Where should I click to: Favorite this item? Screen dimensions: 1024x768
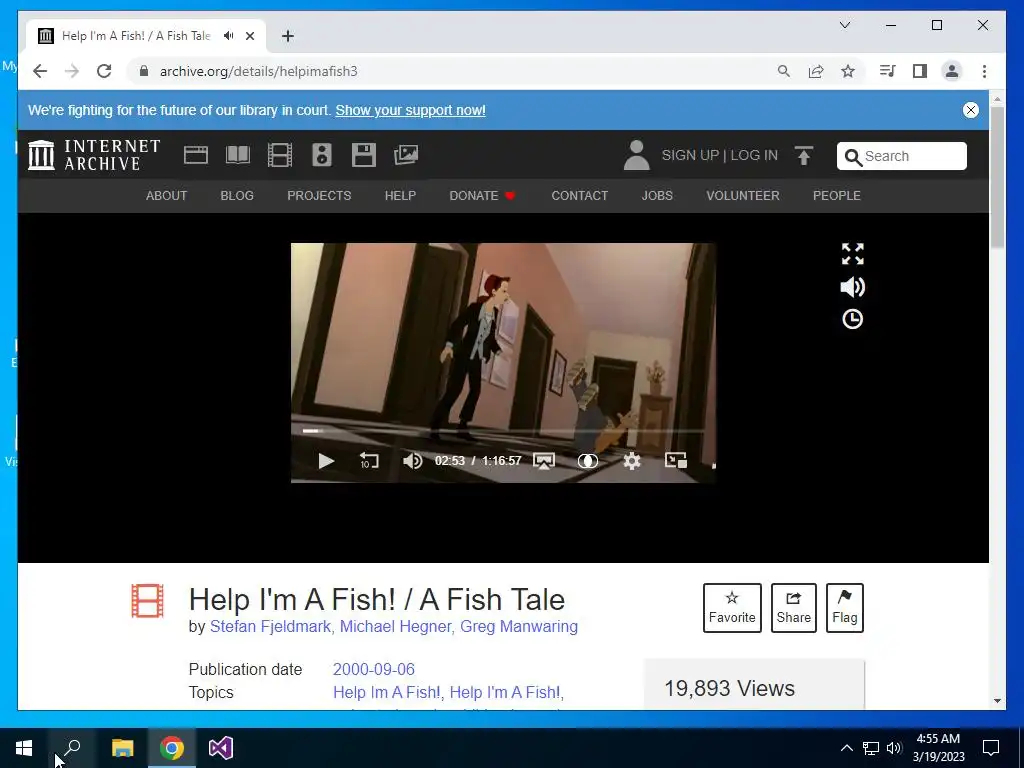pos(732,608)
